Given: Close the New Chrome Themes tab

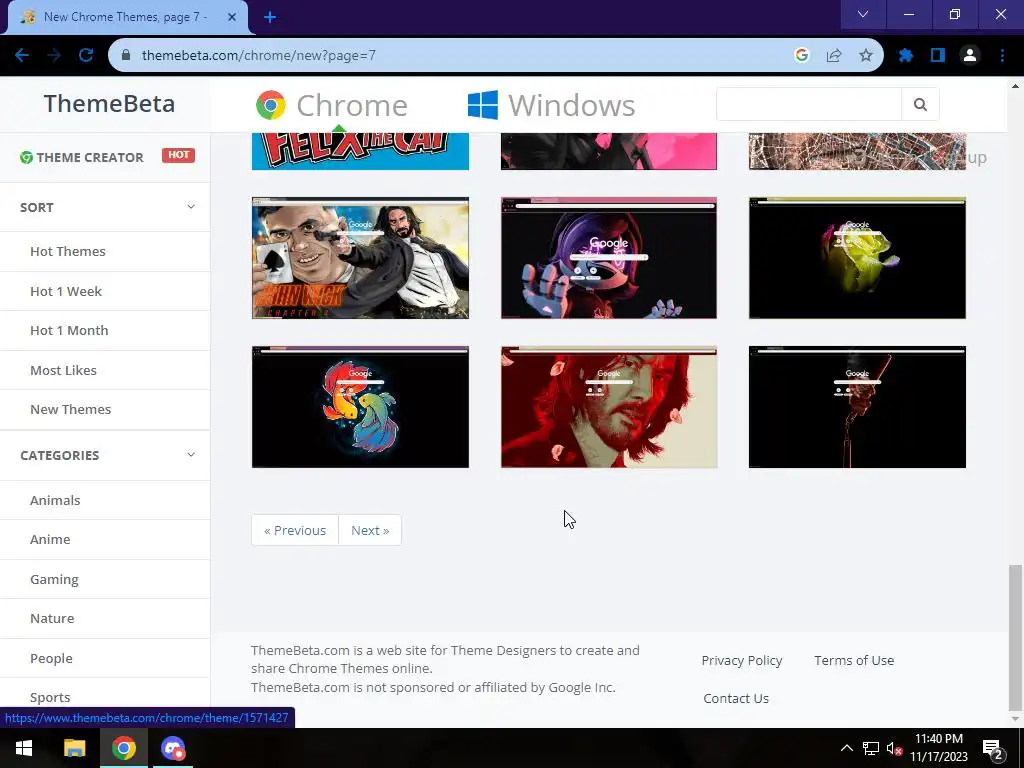Looking at the screenshot, I should 232,17.
